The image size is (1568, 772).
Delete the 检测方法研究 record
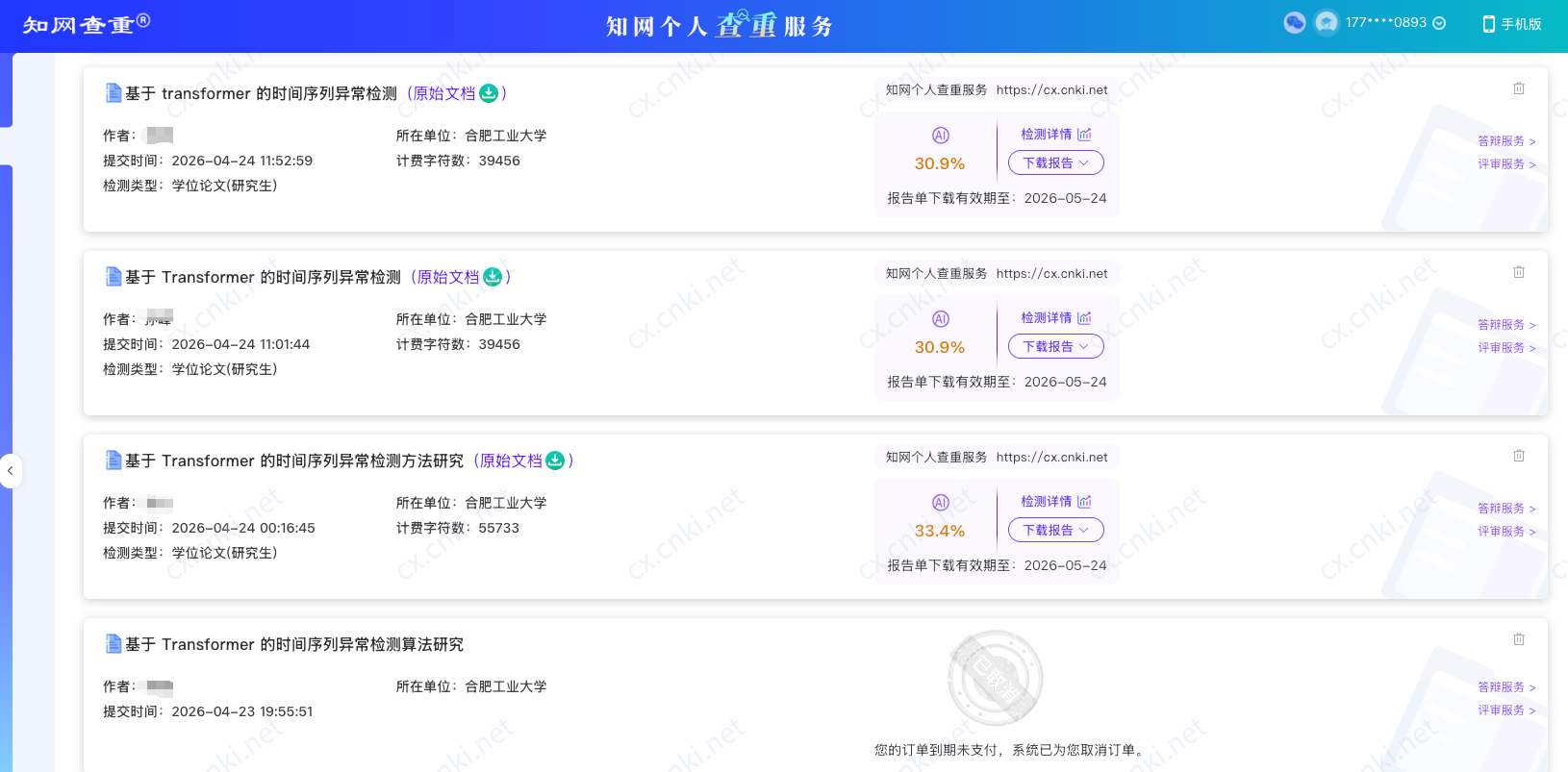click(1519, 456)
